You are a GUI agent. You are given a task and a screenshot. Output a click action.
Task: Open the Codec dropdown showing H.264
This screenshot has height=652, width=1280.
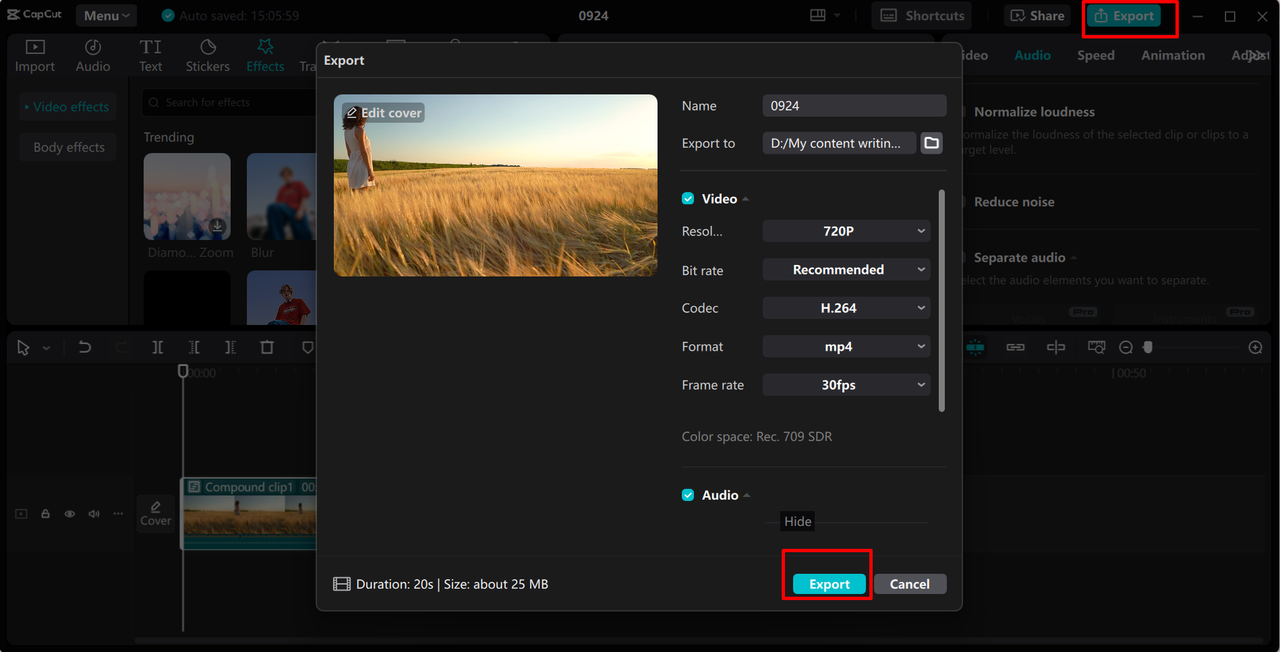pyautogui.click(x=846, y=308)
